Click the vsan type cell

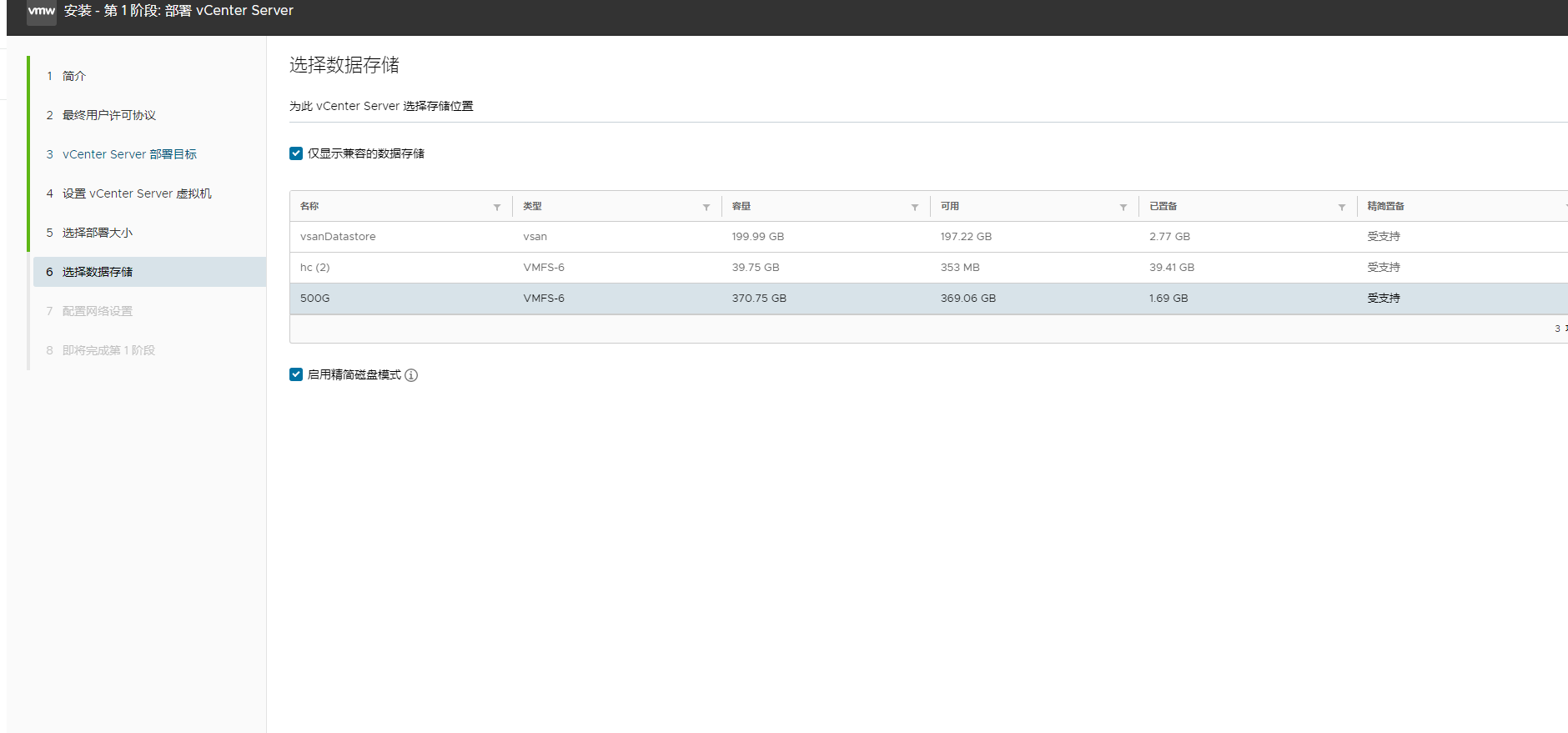point(535,237)
